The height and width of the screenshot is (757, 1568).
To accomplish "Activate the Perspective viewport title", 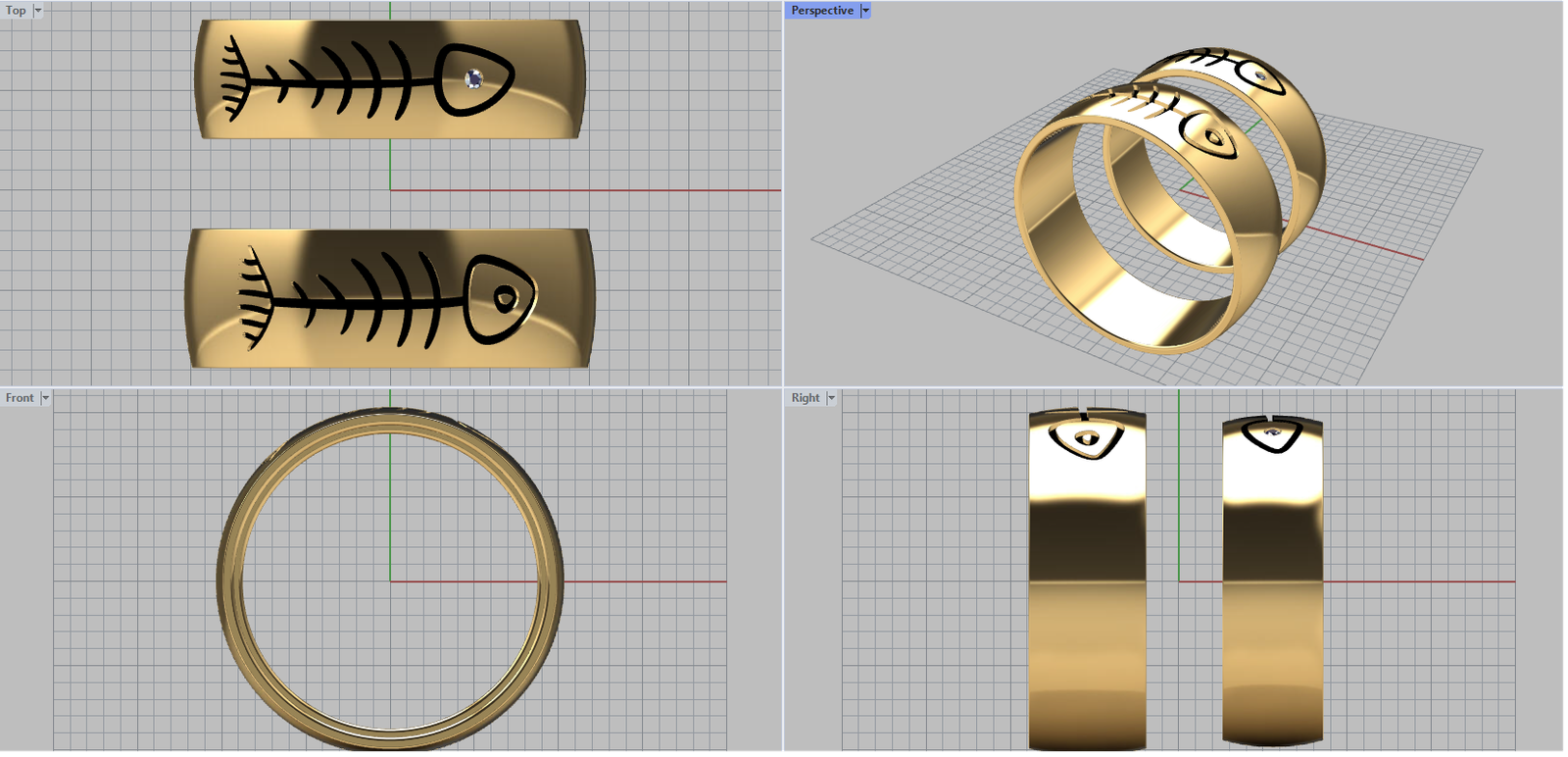I will (x=821, y=11).
